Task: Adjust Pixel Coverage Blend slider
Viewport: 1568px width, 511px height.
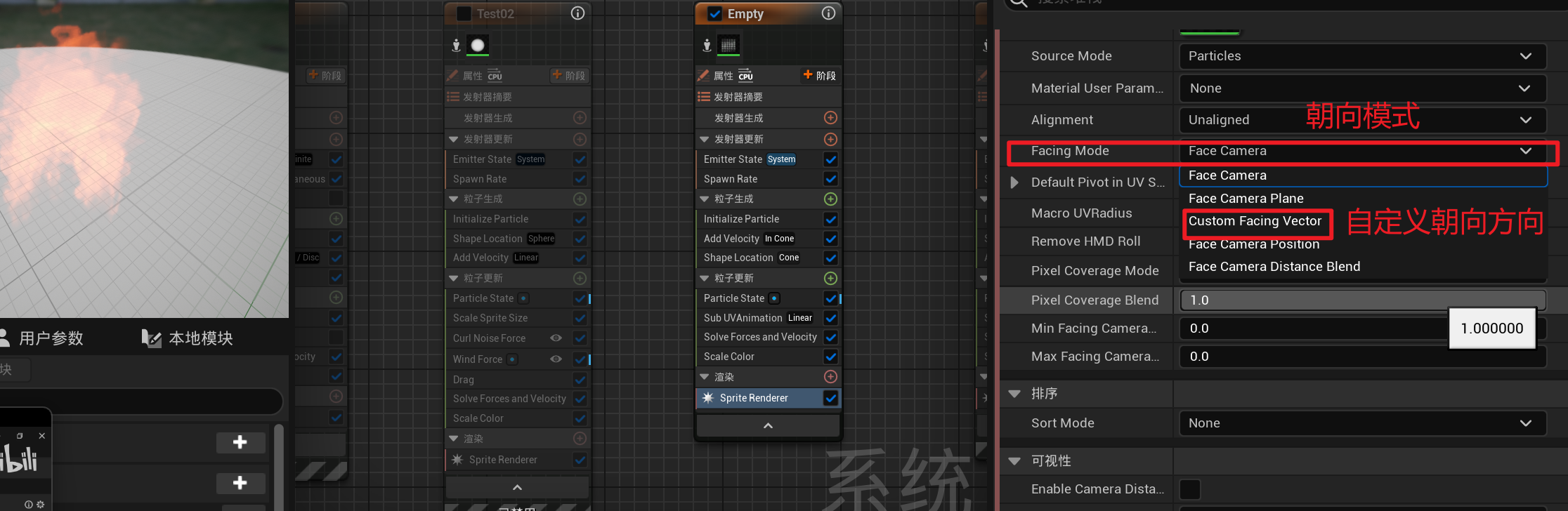Action: (1363, 300)
